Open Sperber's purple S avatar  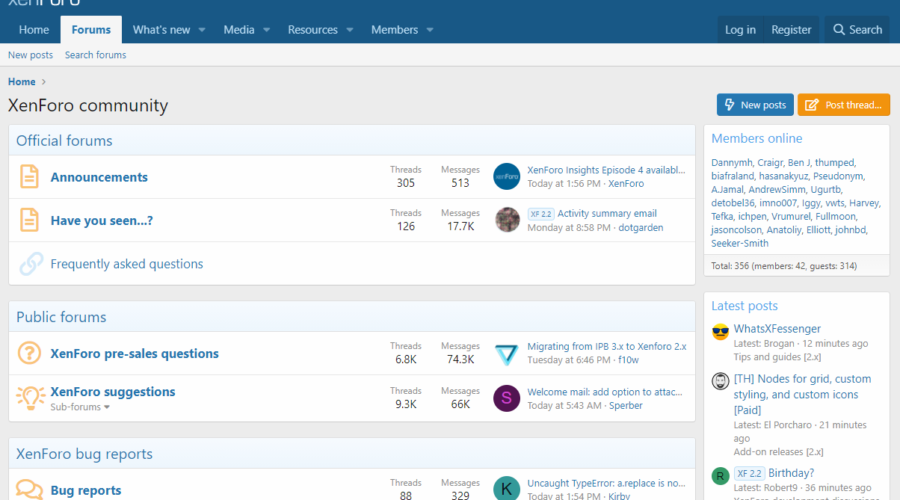[506, 398]
